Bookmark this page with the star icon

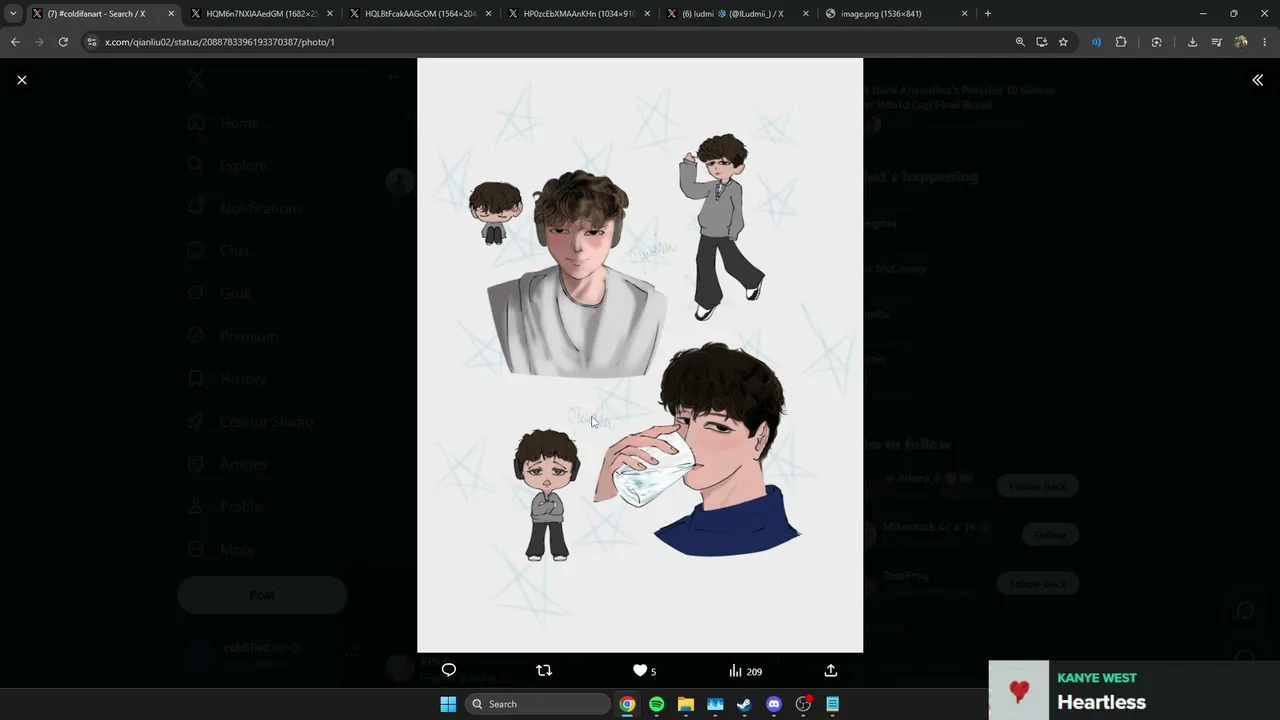(x=1063, y=42)
